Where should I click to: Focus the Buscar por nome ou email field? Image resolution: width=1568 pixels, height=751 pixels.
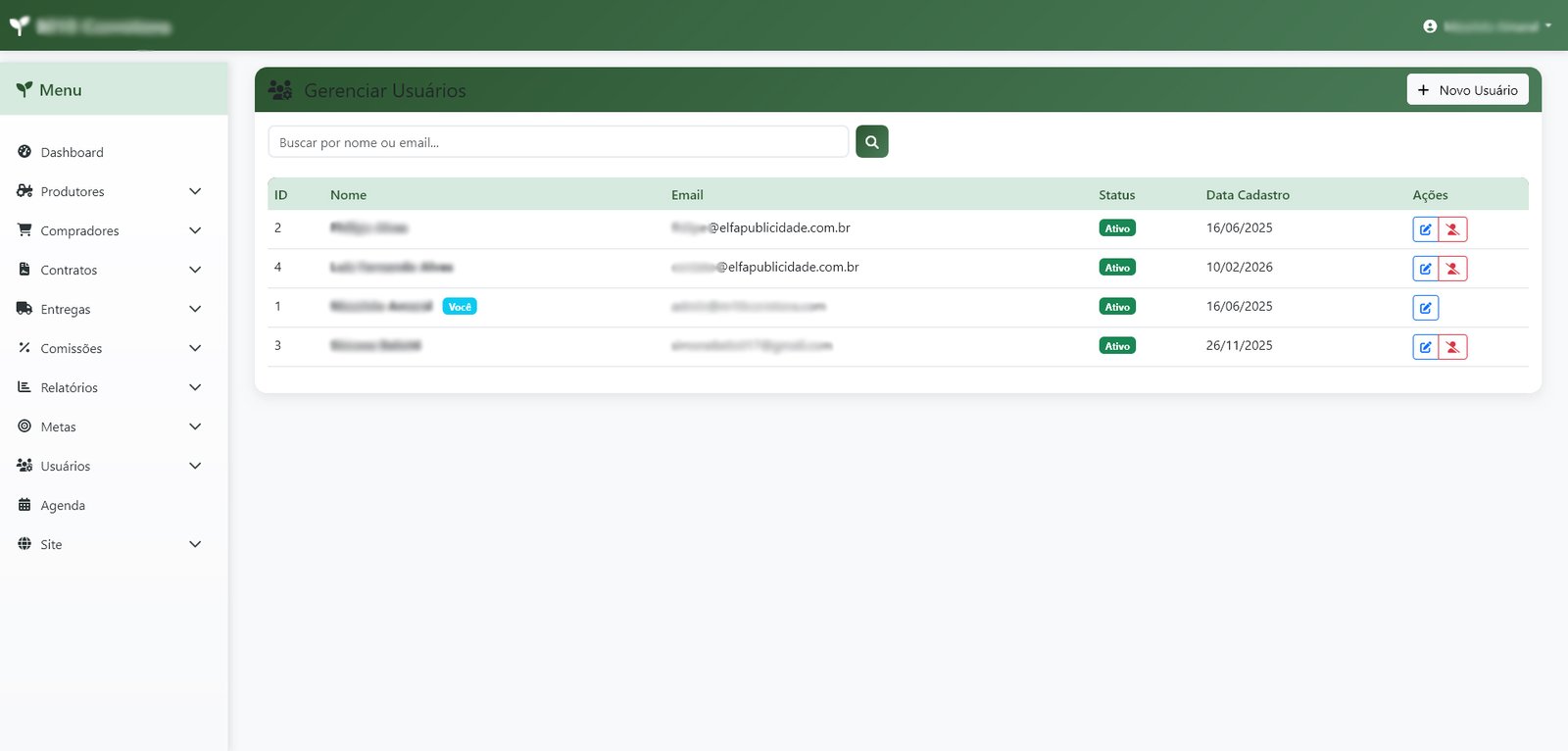(558, 141)
